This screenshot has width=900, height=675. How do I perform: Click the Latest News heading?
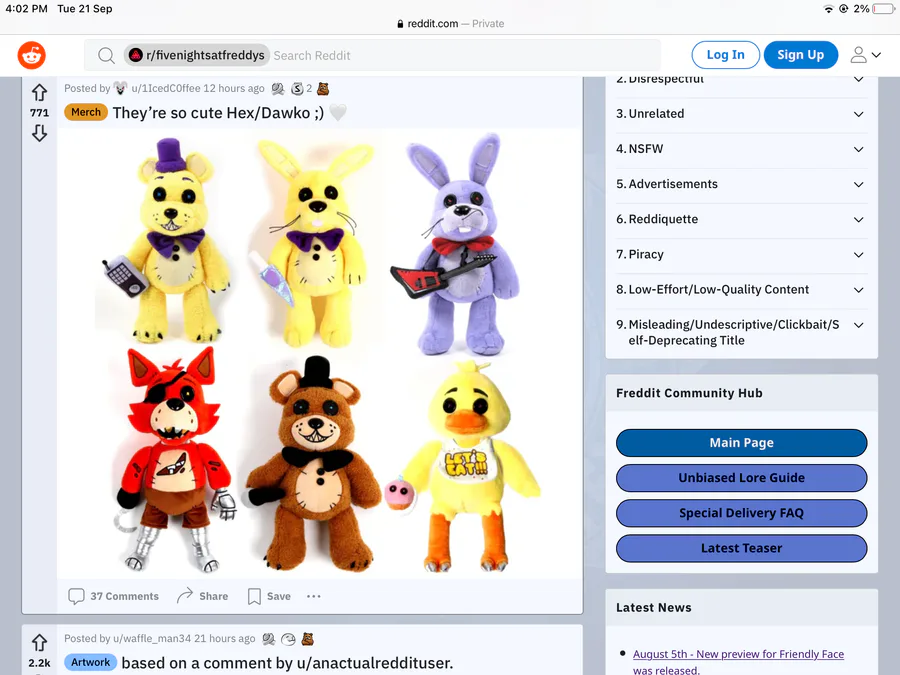[x=654, y=608]
